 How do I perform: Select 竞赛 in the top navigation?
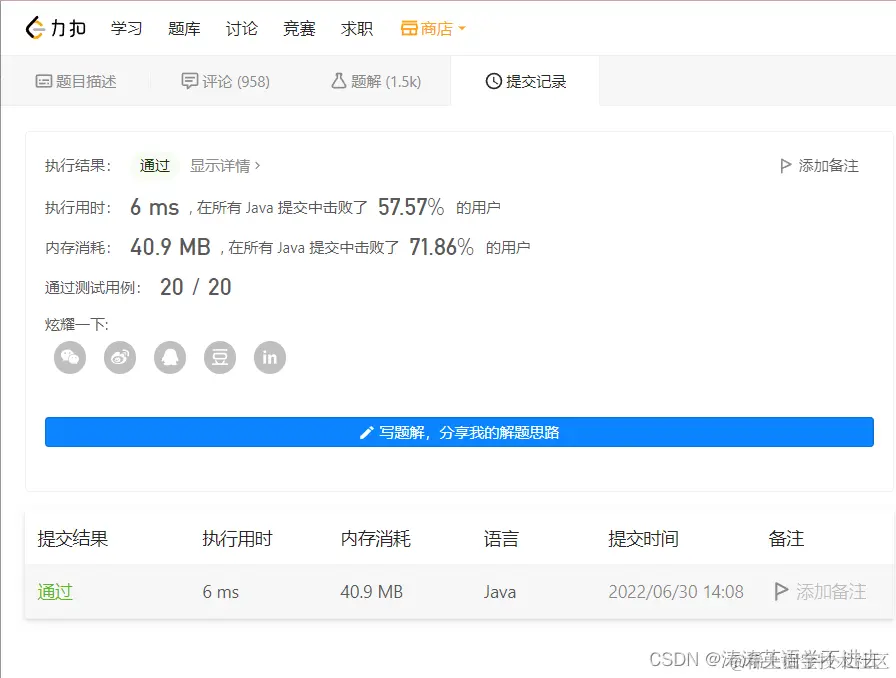[x=298, y=29]
